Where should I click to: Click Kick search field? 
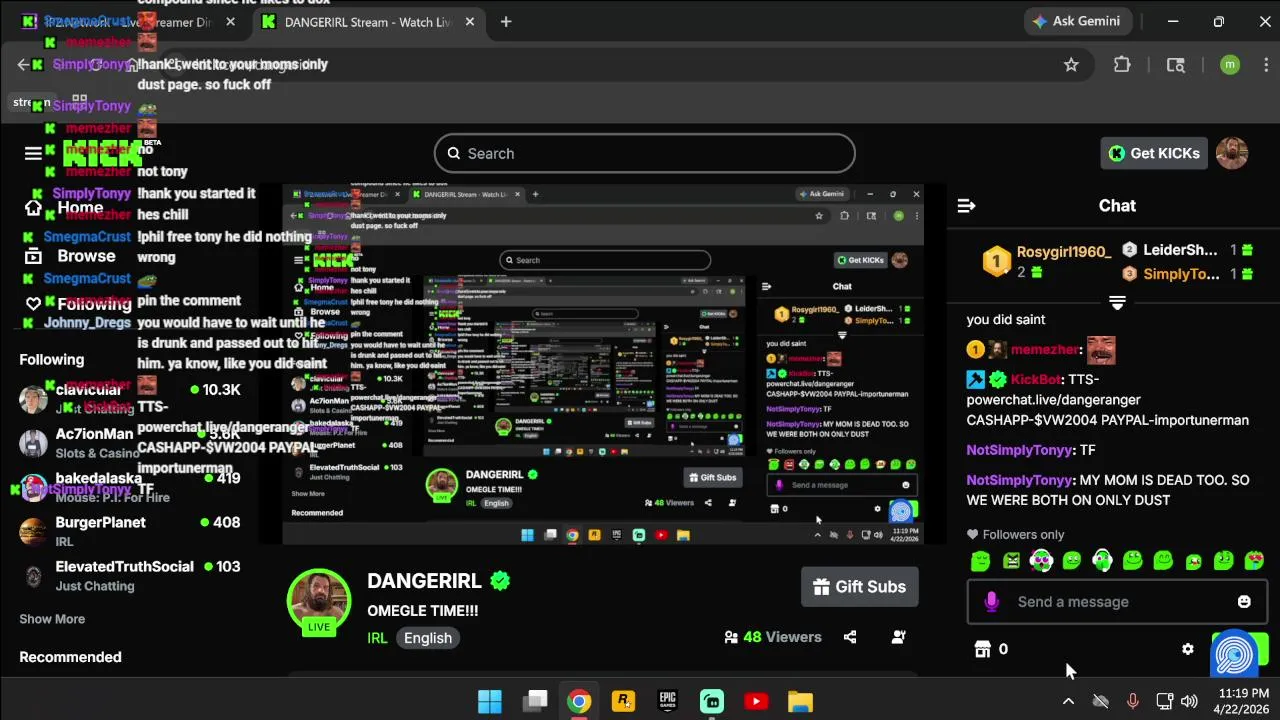point(645,153)
